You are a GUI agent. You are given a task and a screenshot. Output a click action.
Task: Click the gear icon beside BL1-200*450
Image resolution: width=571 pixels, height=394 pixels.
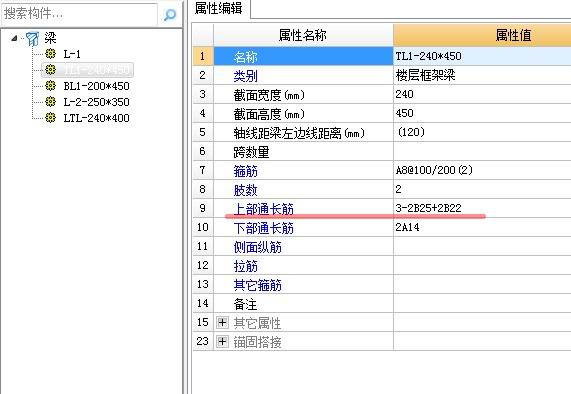point(50,86)
